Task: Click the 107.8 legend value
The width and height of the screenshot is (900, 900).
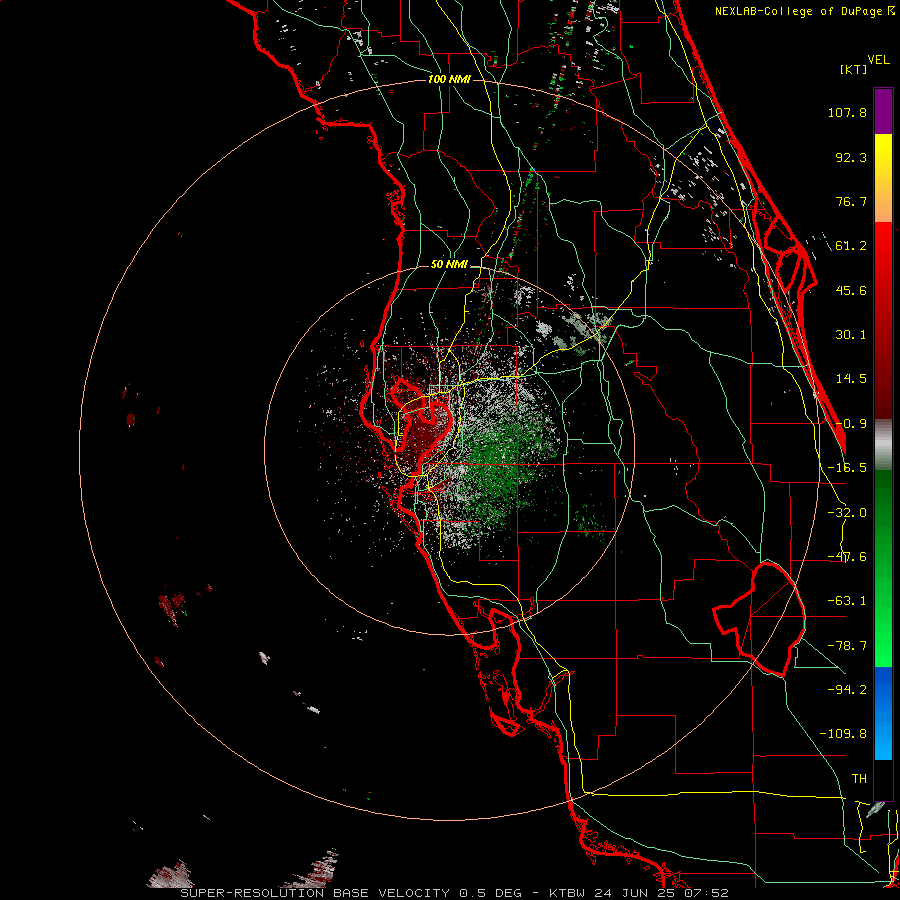Action: [847, 112]
